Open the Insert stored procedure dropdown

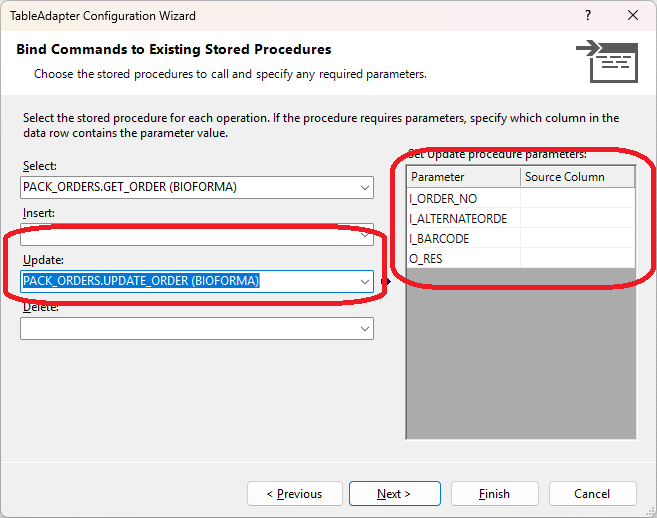click(365, 234)
